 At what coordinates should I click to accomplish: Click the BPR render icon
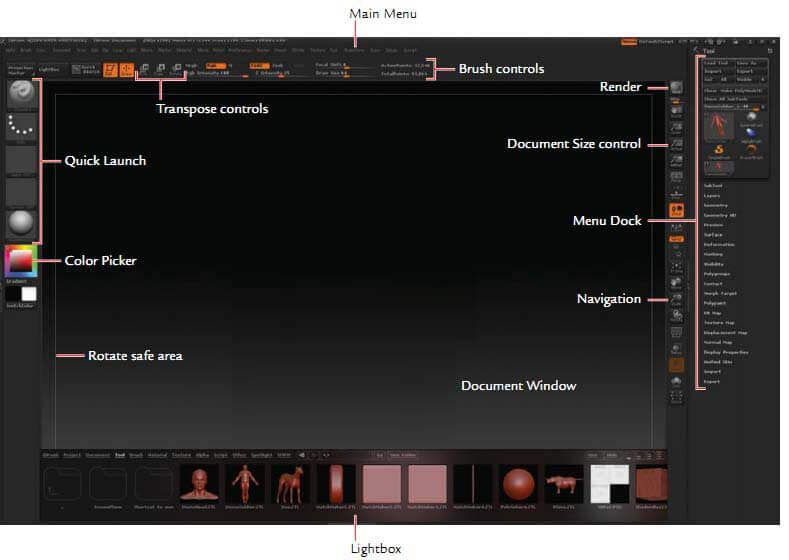pyautogui.click(x=676, y=88)
